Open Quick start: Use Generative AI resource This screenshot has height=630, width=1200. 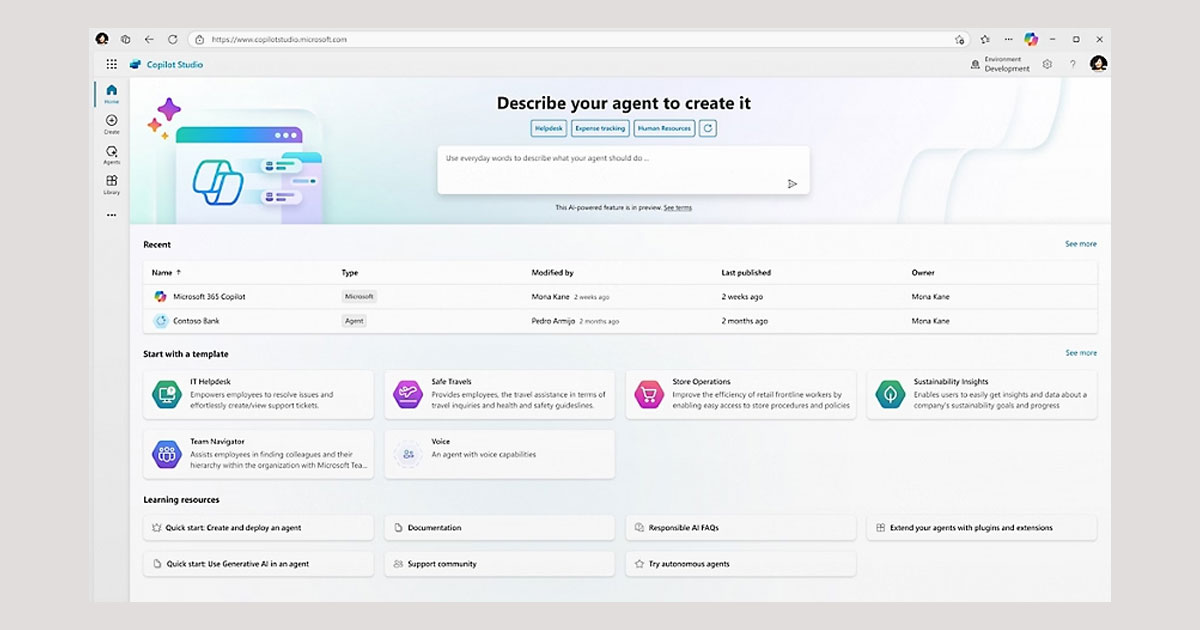(258, 564)
